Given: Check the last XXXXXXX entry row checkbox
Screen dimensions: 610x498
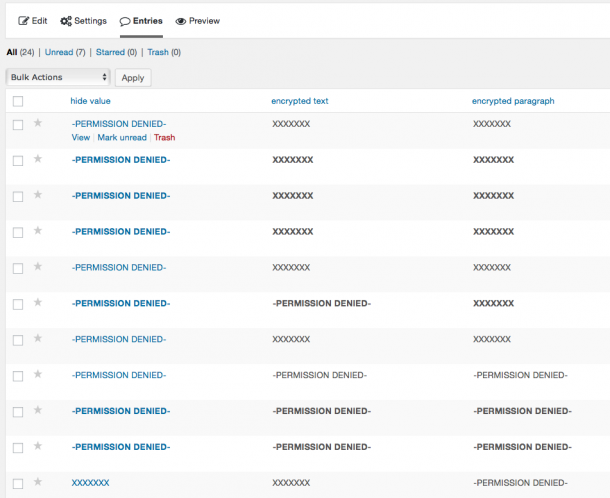Looking at the screenshot, I should tap(18, 484).
